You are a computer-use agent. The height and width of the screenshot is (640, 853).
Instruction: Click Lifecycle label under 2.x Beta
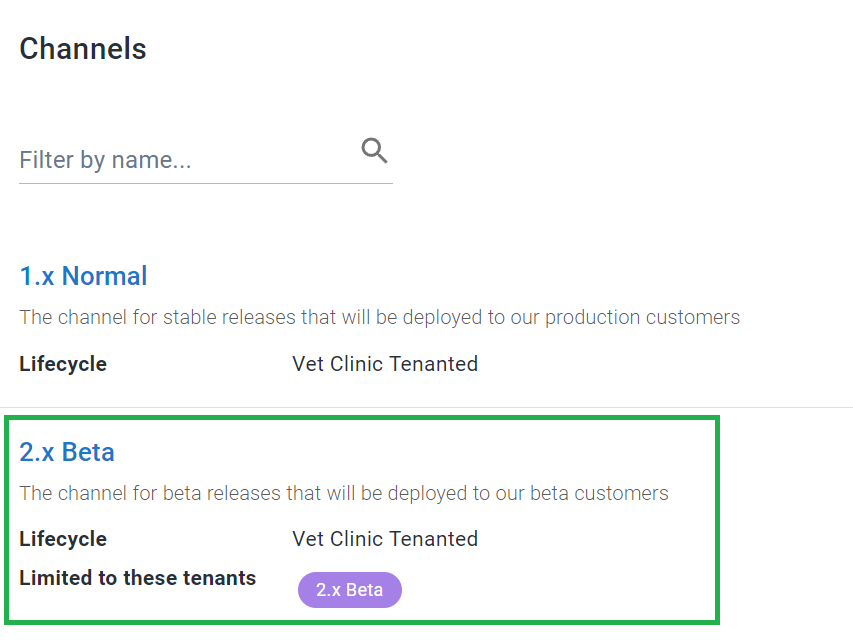point(63,539)
